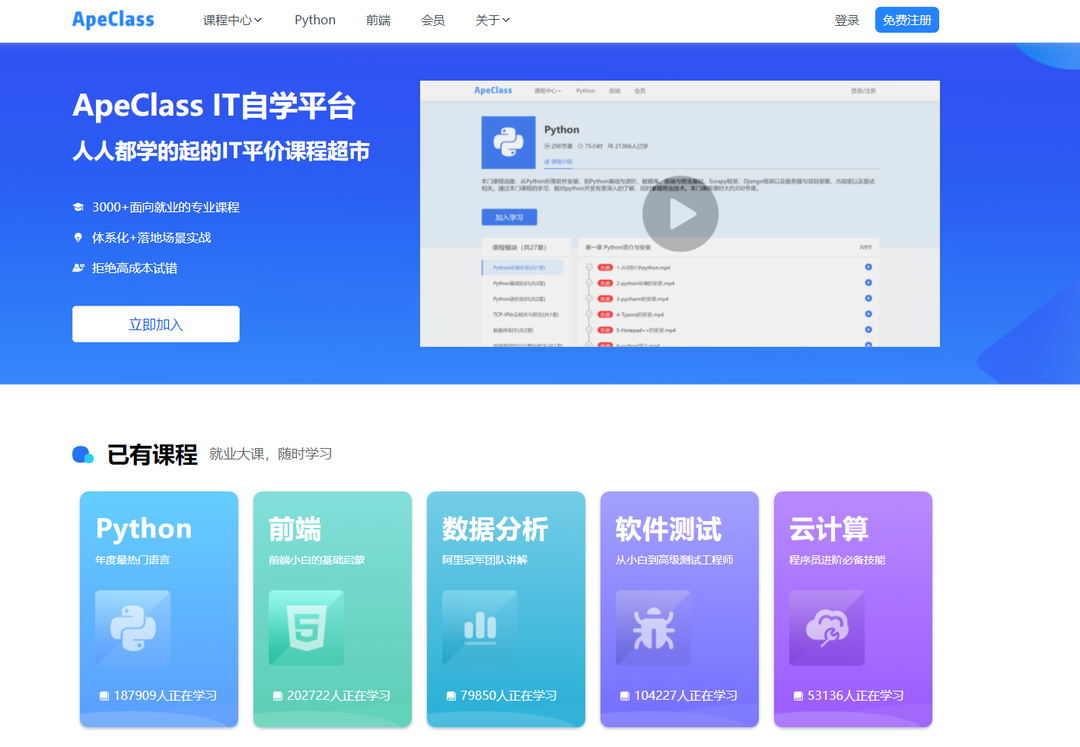Click the 前端小白的基础启蒙 subtitle text
Screen dimensions: 1080x747
point(317,560)
